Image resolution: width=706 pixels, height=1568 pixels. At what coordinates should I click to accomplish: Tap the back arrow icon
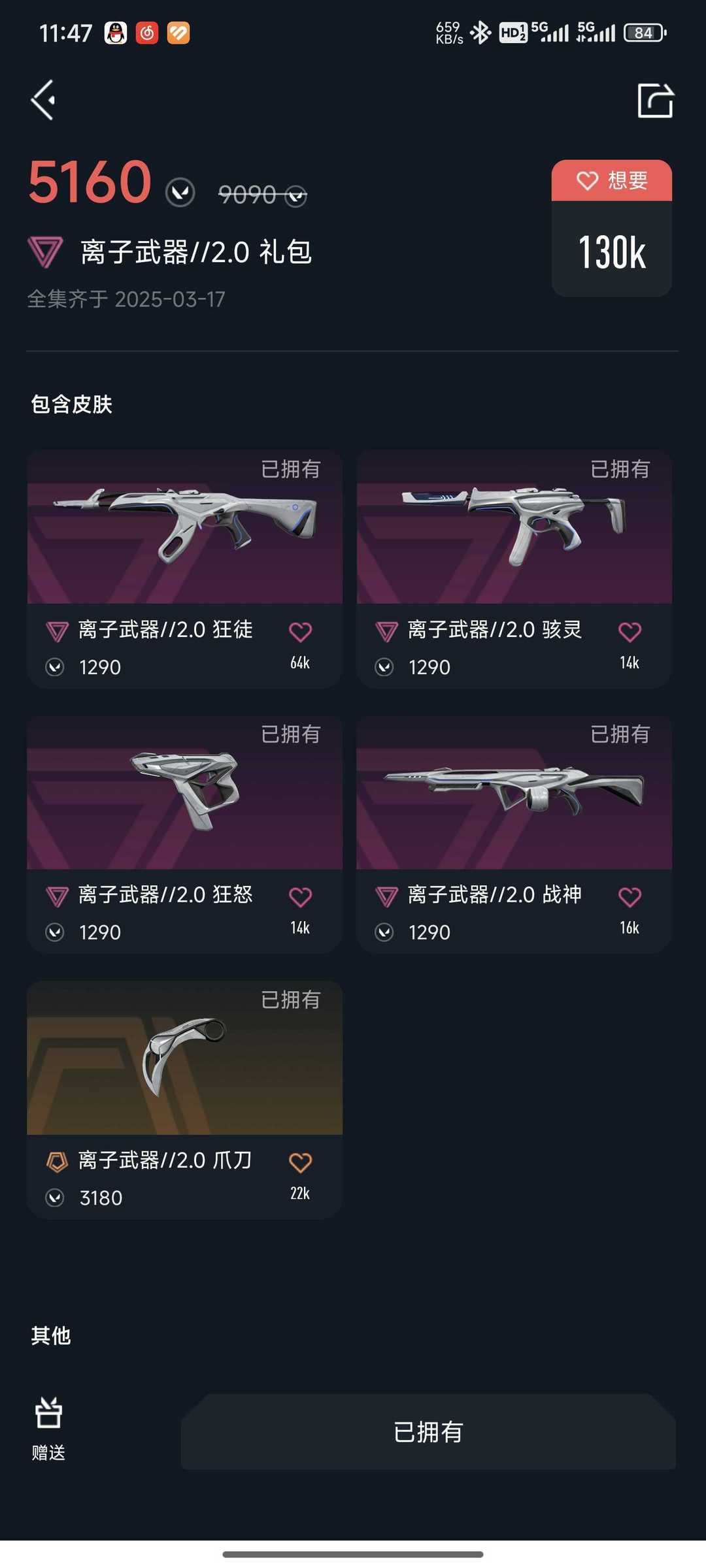pos(43,100)
